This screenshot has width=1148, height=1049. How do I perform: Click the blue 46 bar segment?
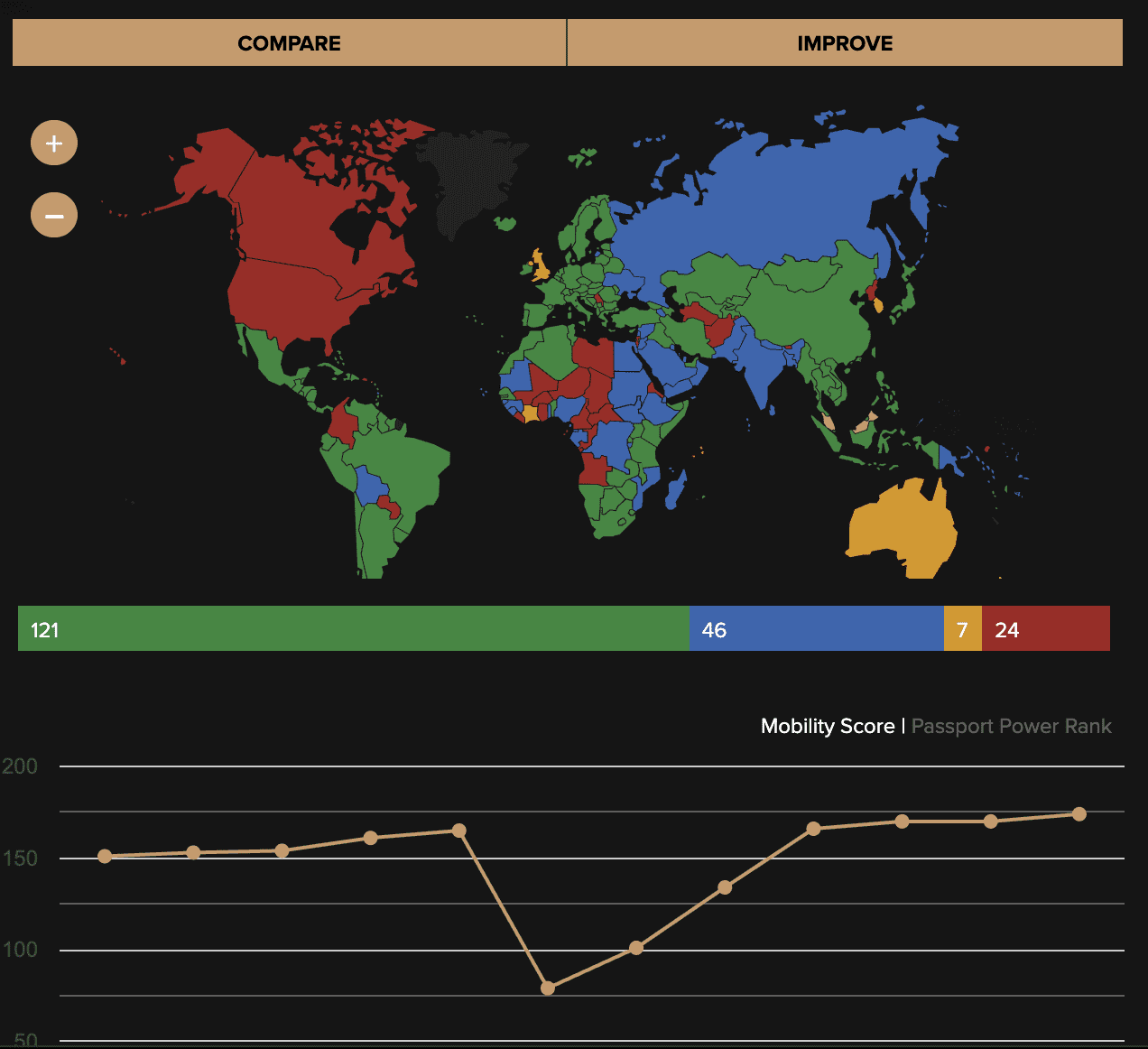point(816,629)
